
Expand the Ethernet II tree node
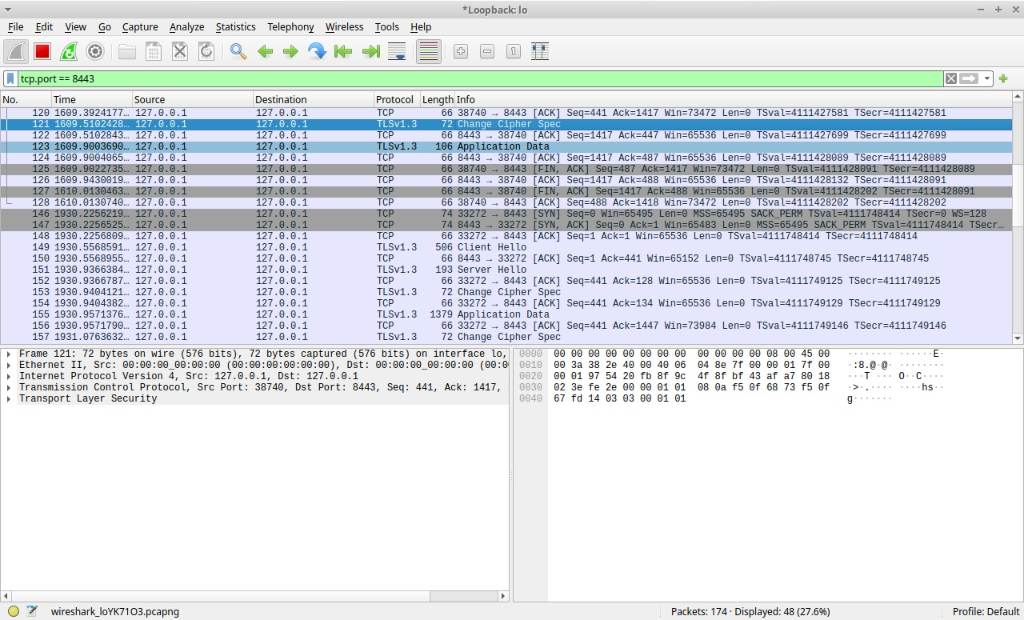pos(8,365)
